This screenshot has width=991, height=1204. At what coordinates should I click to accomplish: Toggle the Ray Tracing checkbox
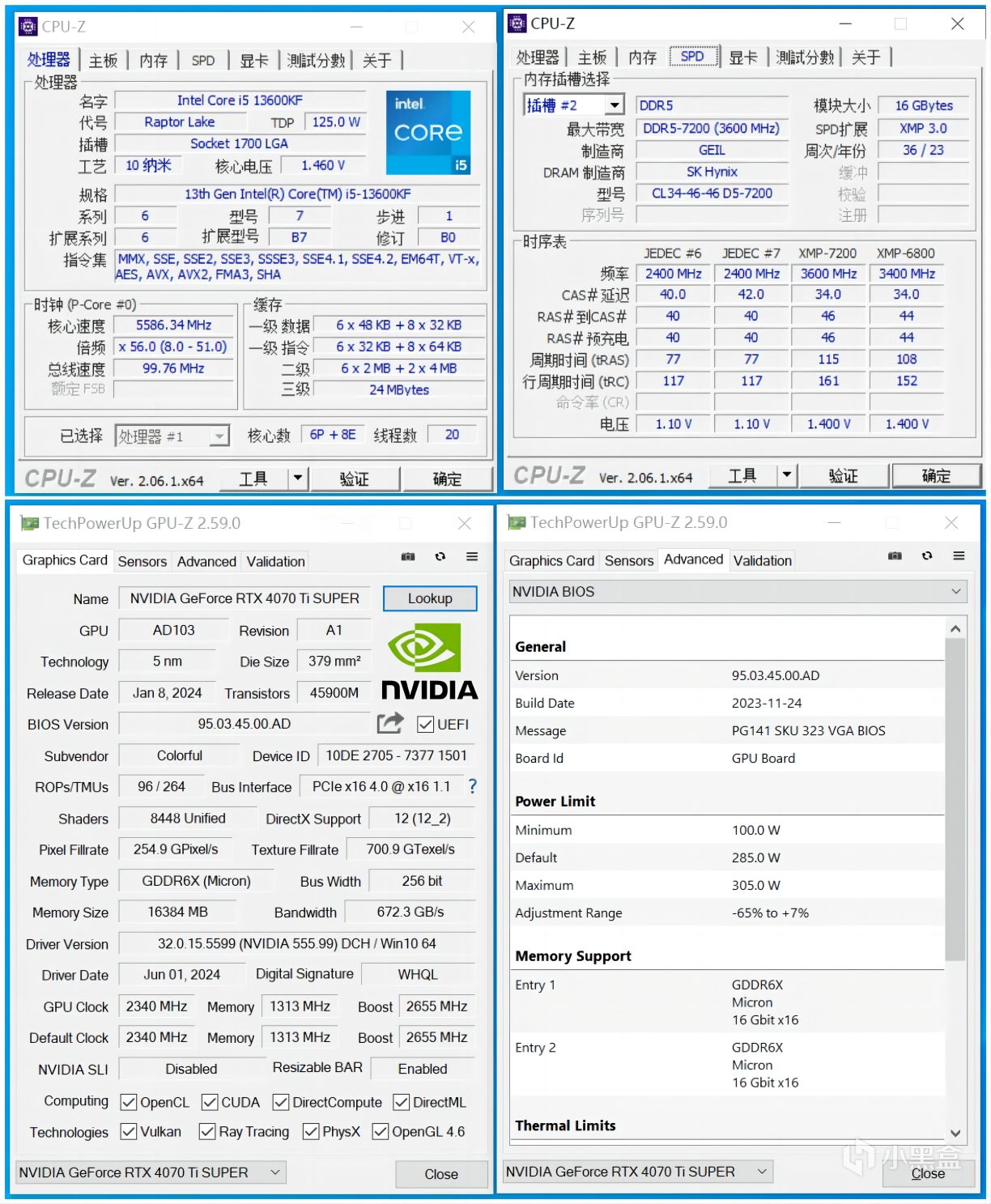tap(207, 1132)
